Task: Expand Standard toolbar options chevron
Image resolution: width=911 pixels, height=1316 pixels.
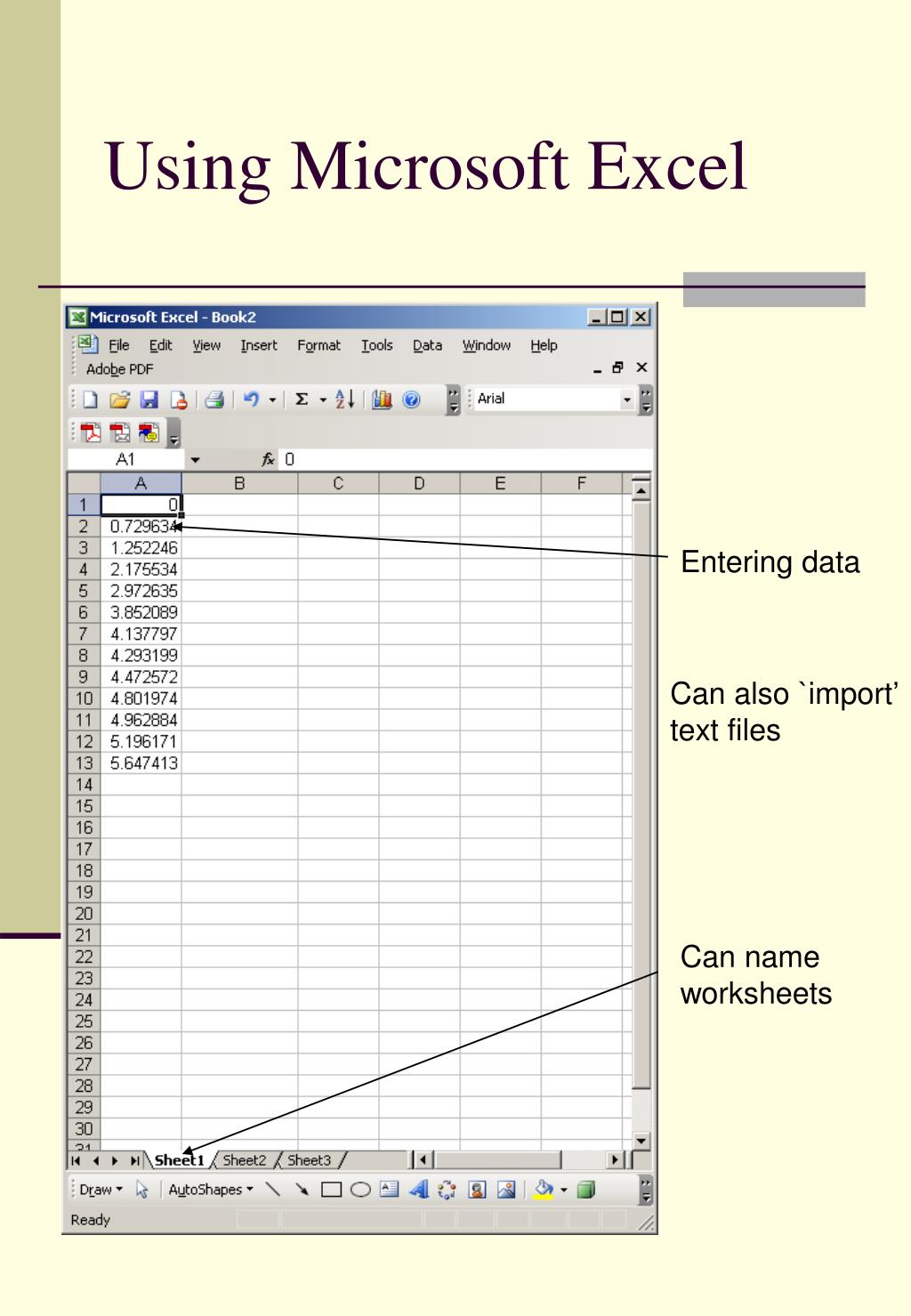Action: coord(454,400)
